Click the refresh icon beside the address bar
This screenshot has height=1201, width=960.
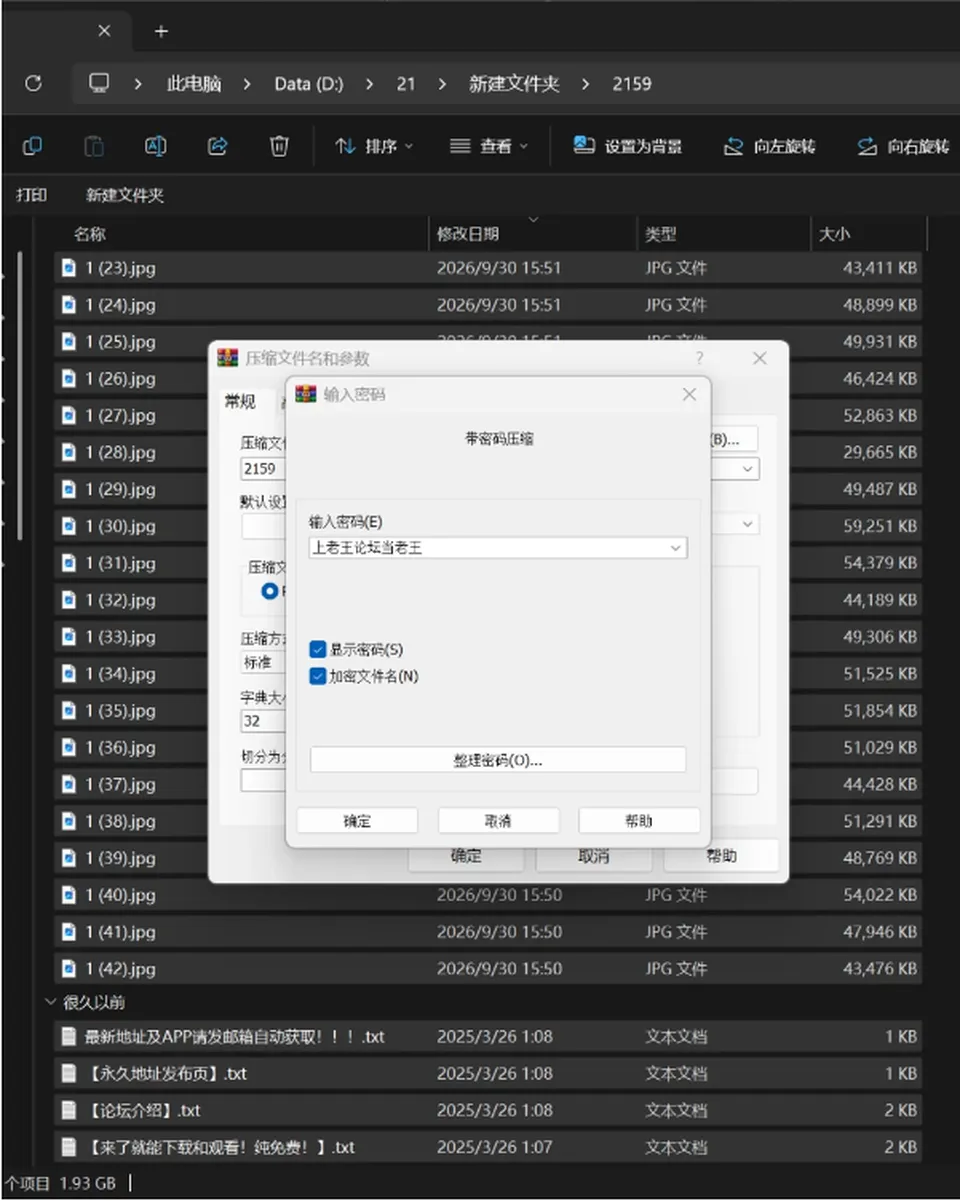(33, 84)
